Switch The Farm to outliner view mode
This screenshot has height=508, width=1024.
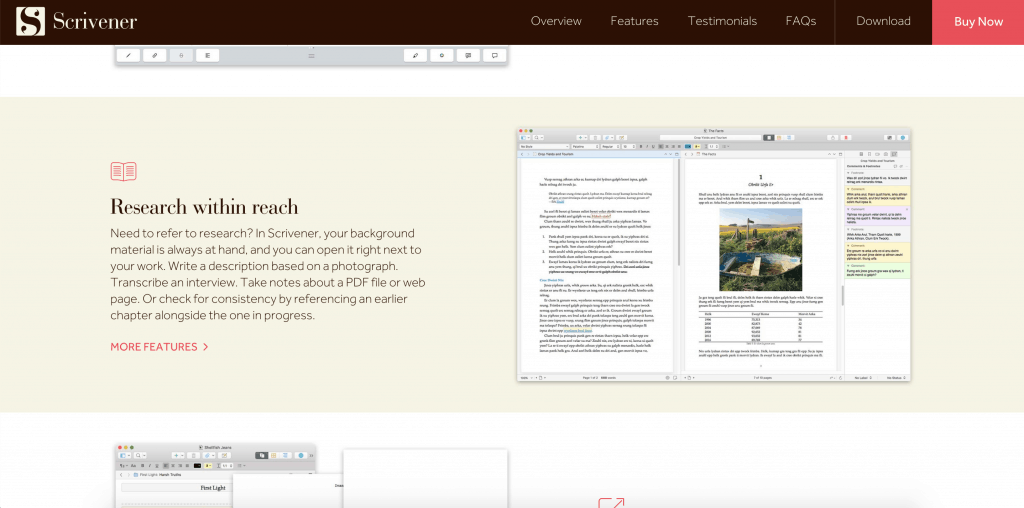coord(789,138)
